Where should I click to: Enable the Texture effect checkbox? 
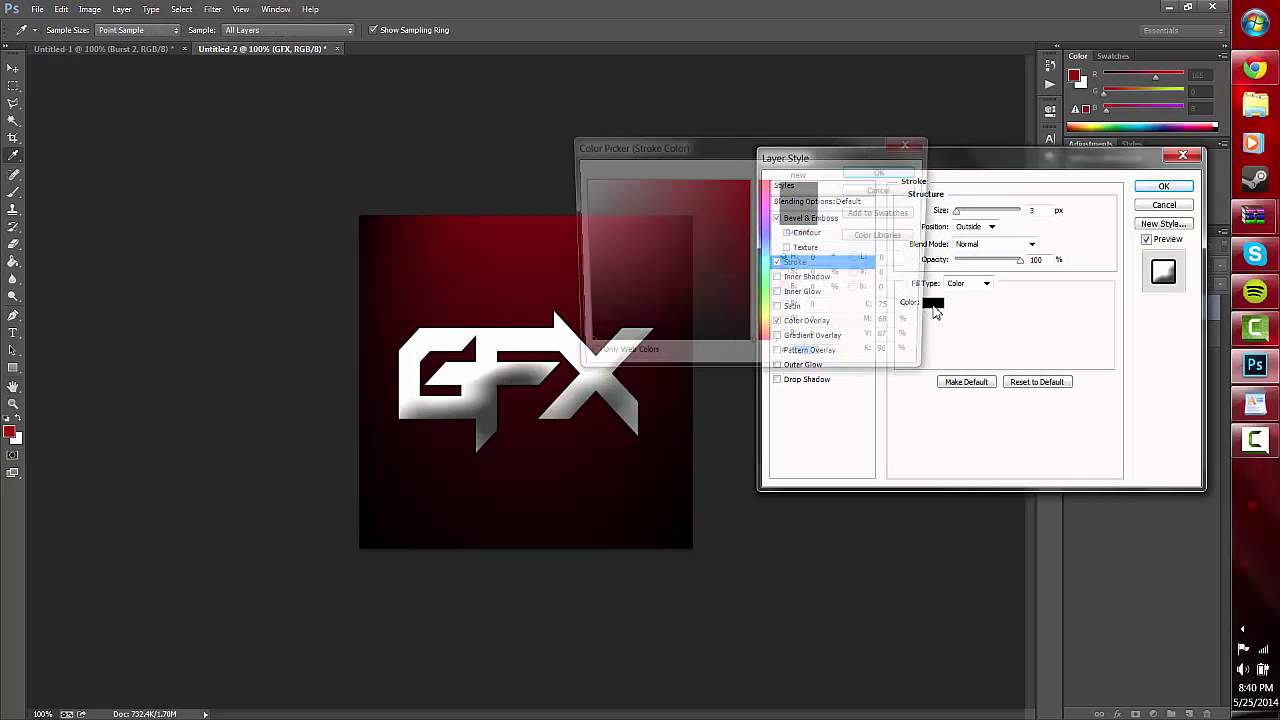pos(787,247)
